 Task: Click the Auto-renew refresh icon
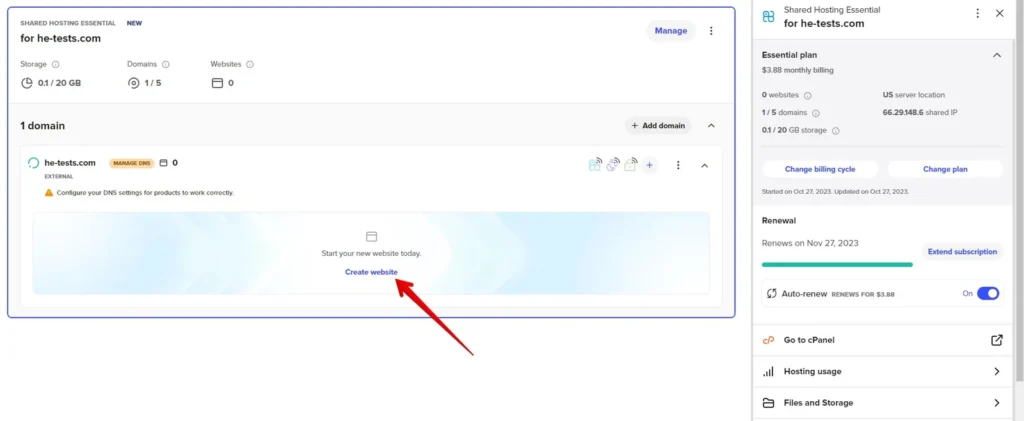(771, 294)
